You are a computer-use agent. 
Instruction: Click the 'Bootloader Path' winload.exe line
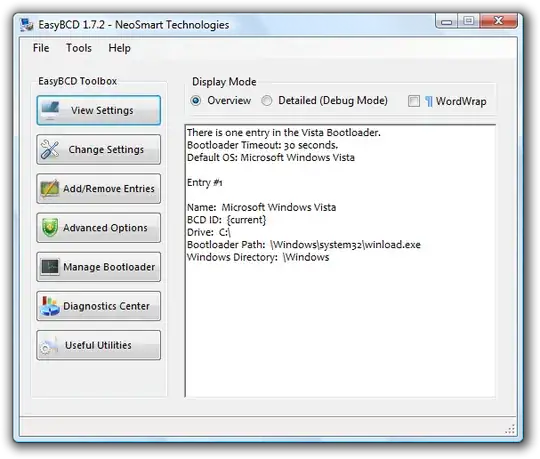pos(304,245)
